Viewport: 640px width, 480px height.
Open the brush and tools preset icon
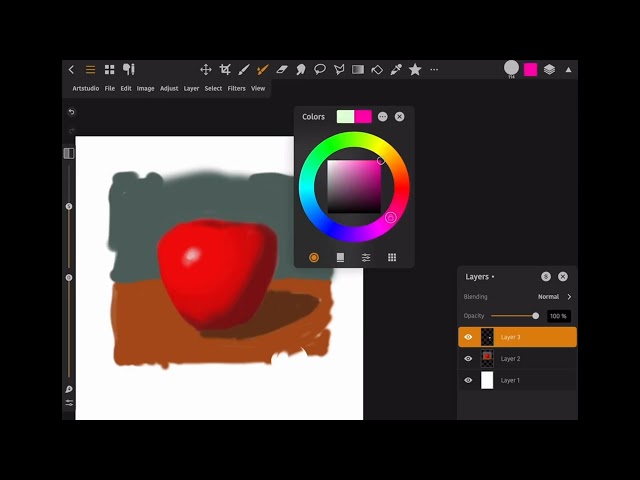tap(129, 69)
